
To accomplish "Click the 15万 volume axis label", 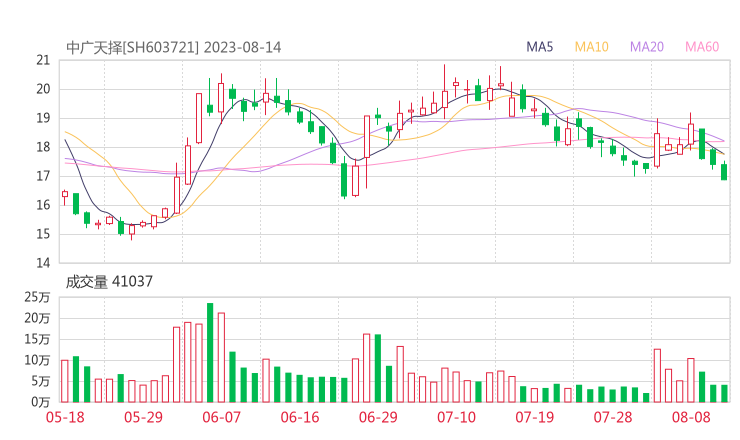I will pos(37,339).
